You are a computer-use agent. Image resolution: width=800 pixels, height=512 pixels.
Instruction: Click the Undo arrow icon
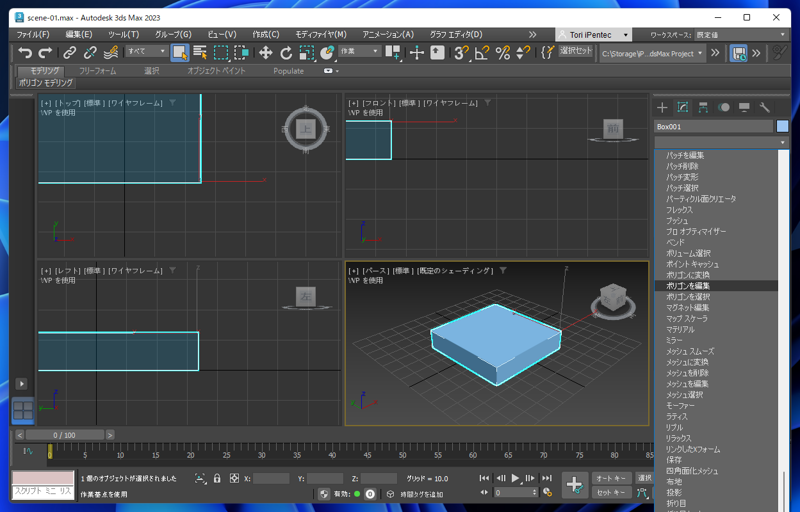[x=24, y=52]
